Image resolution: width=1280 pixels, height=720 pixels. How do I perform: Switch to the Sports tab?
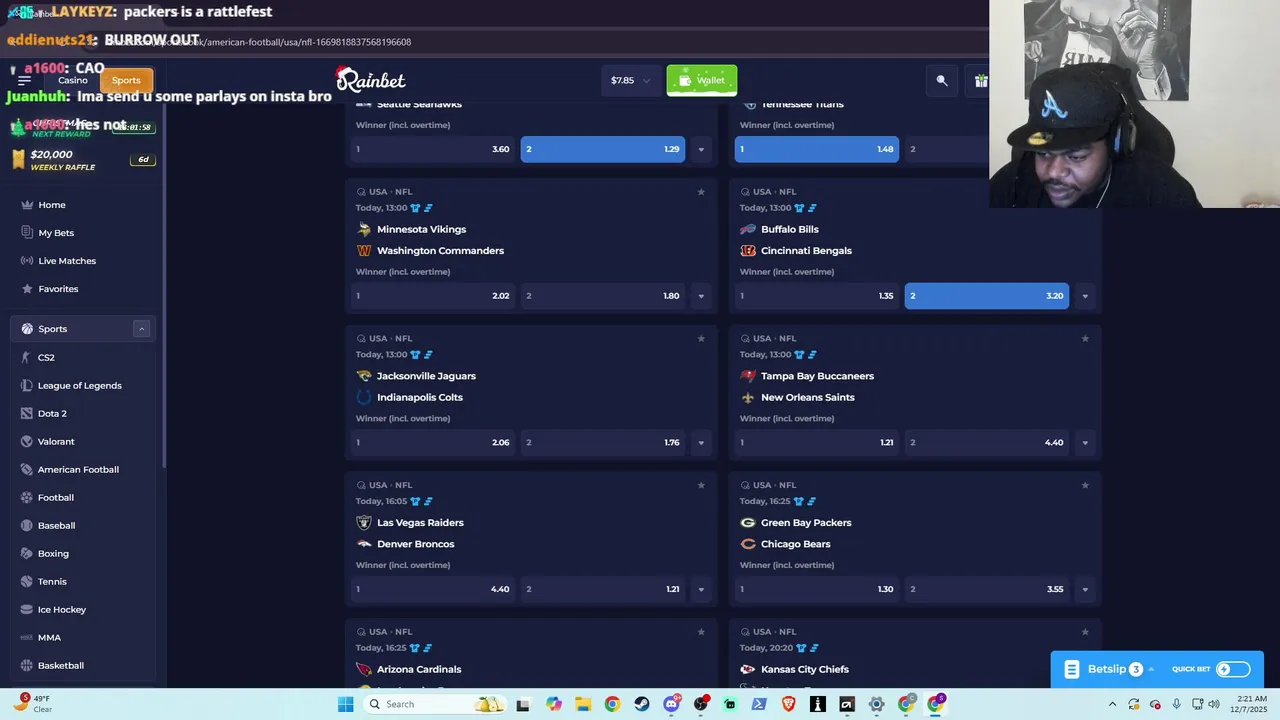pyautogui.click(x=126, y=80)
